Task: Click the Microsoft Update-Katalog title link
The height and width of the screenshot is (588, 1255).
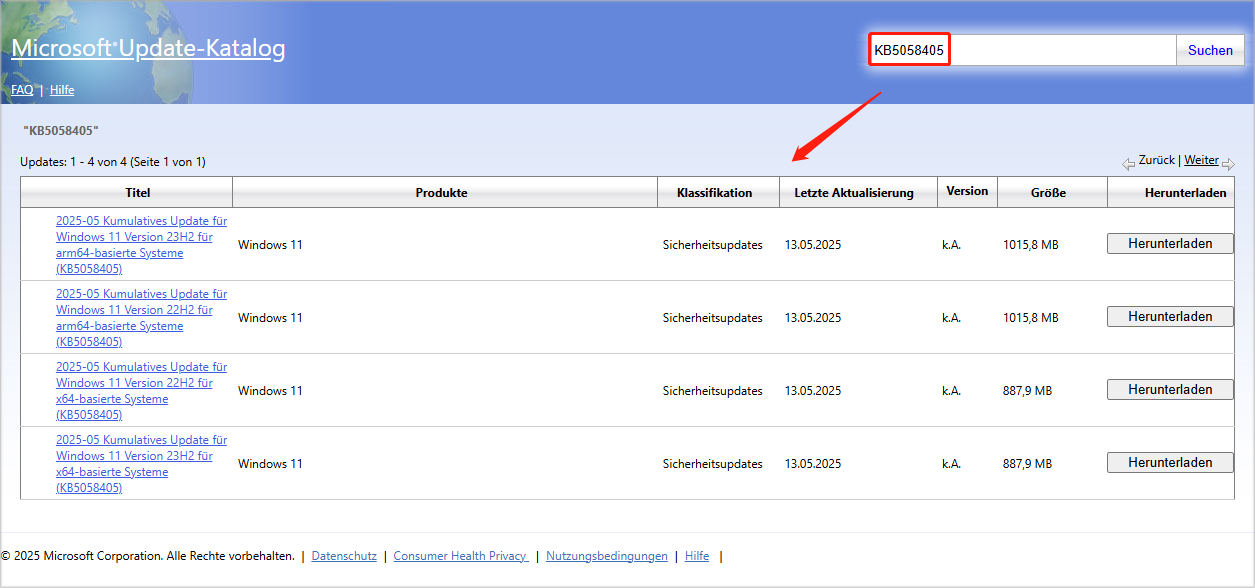Action: click(x=148, y=48)
